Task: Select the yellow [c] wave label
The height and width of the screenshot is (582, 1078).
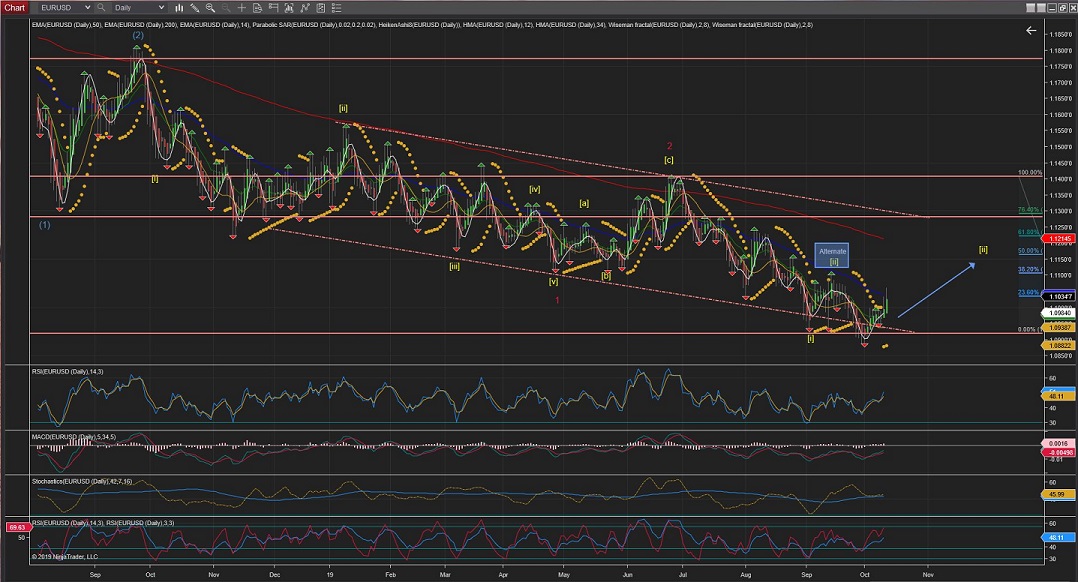Action: 669,160
